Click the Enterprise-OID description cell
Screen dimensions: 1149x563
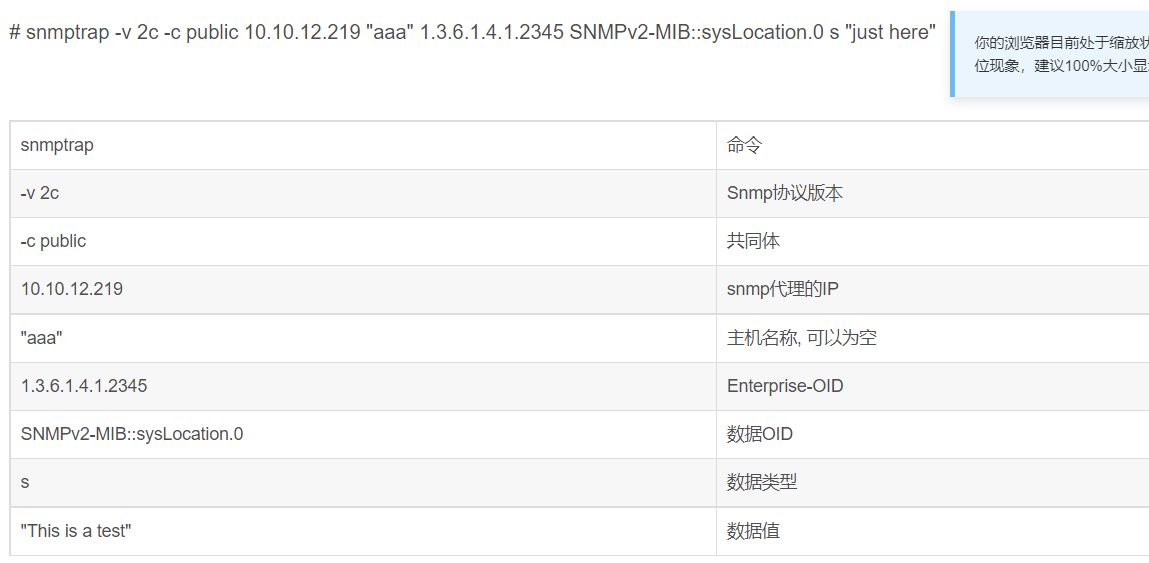pyautogui.click(x=933, y=386)
